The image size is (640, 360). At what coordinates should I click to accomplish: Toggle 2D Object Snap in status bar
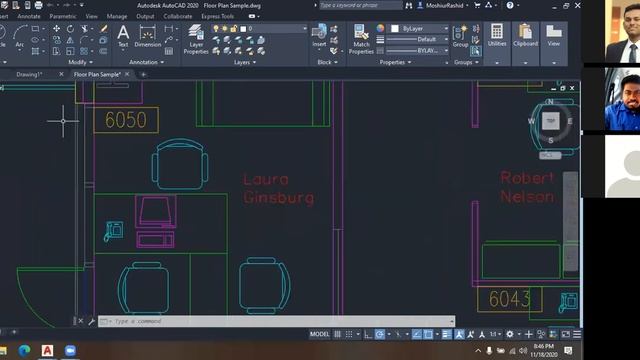point(428,334)
